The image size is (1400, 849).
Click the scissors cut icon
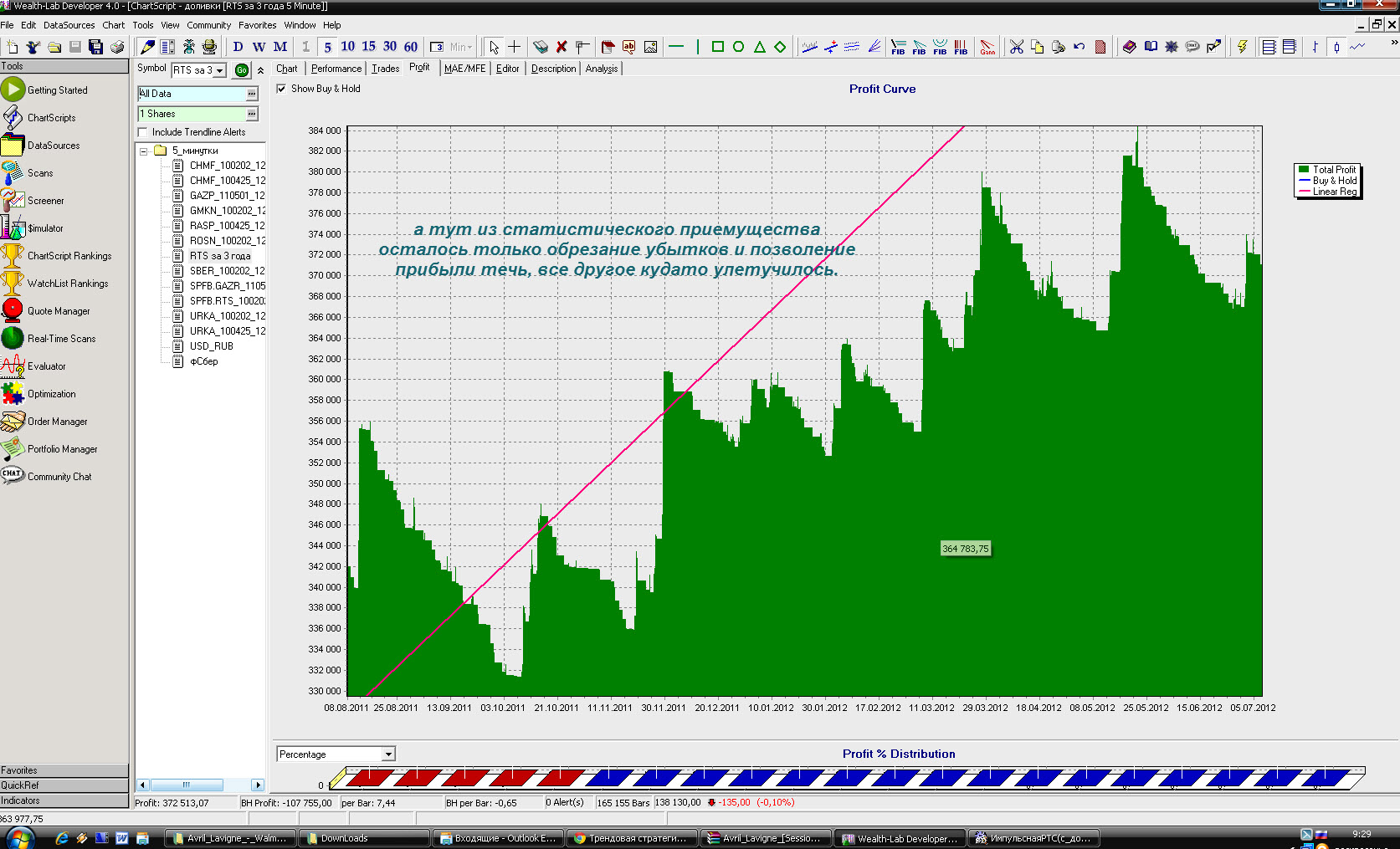1016,47
